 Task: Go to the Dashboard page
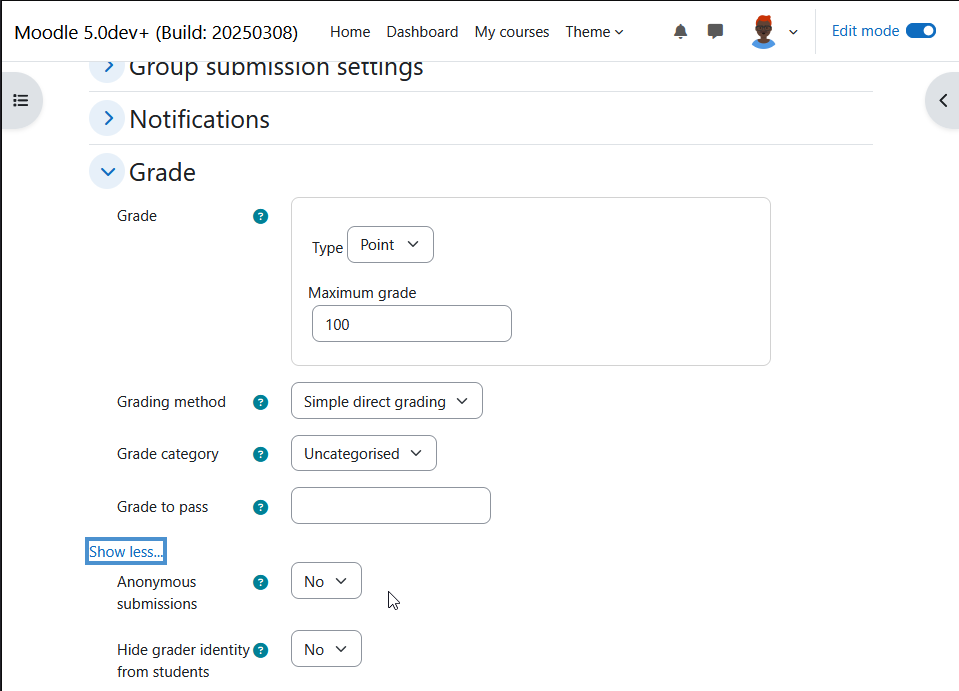pos(422,32)
